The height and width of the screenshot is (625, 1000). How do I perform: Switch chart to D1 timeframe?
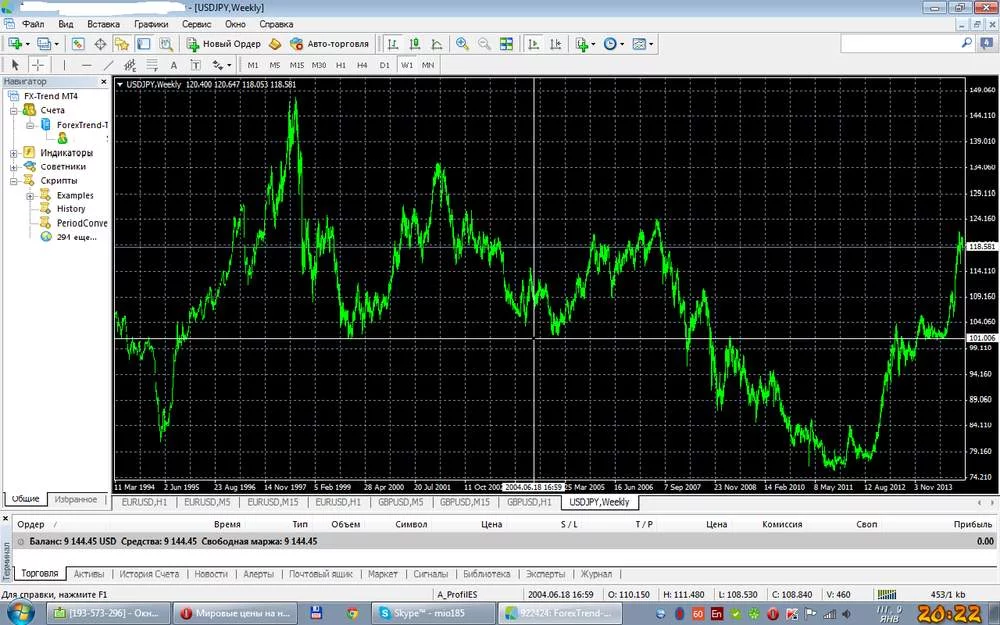pos(384,65)
